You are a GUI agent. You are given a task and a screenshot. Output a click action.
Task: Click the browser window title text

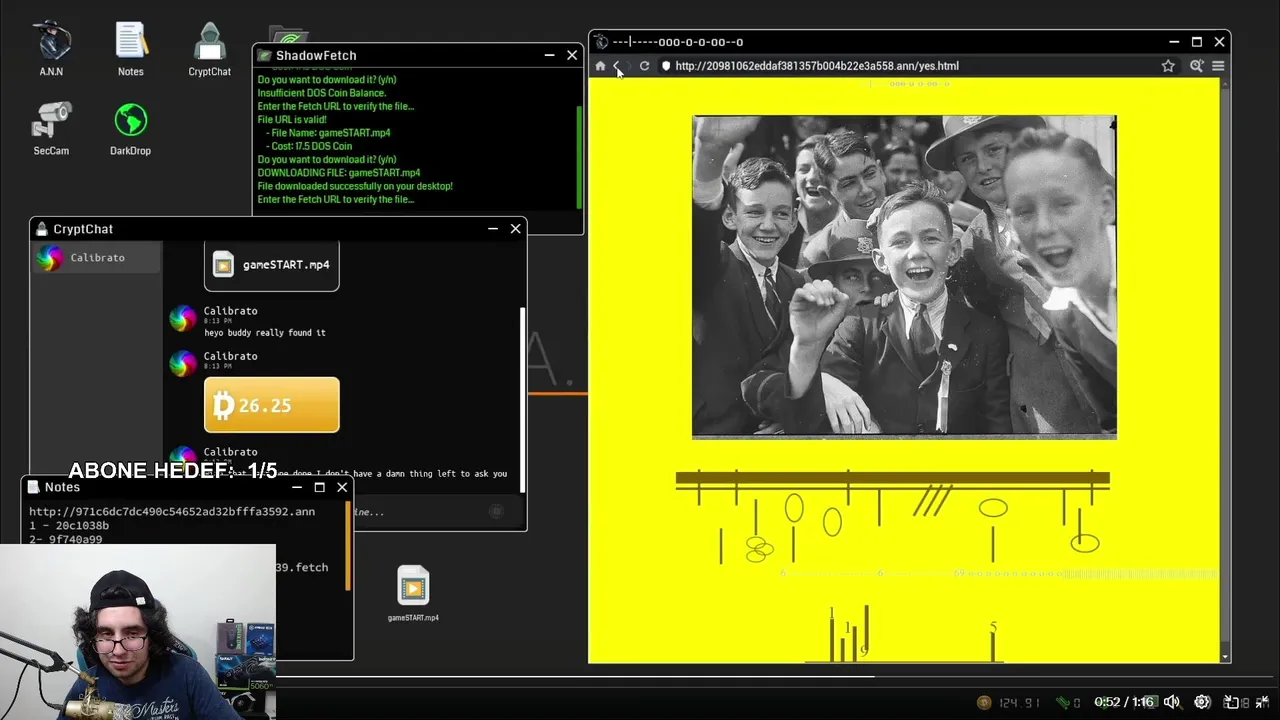coord(678,42)
